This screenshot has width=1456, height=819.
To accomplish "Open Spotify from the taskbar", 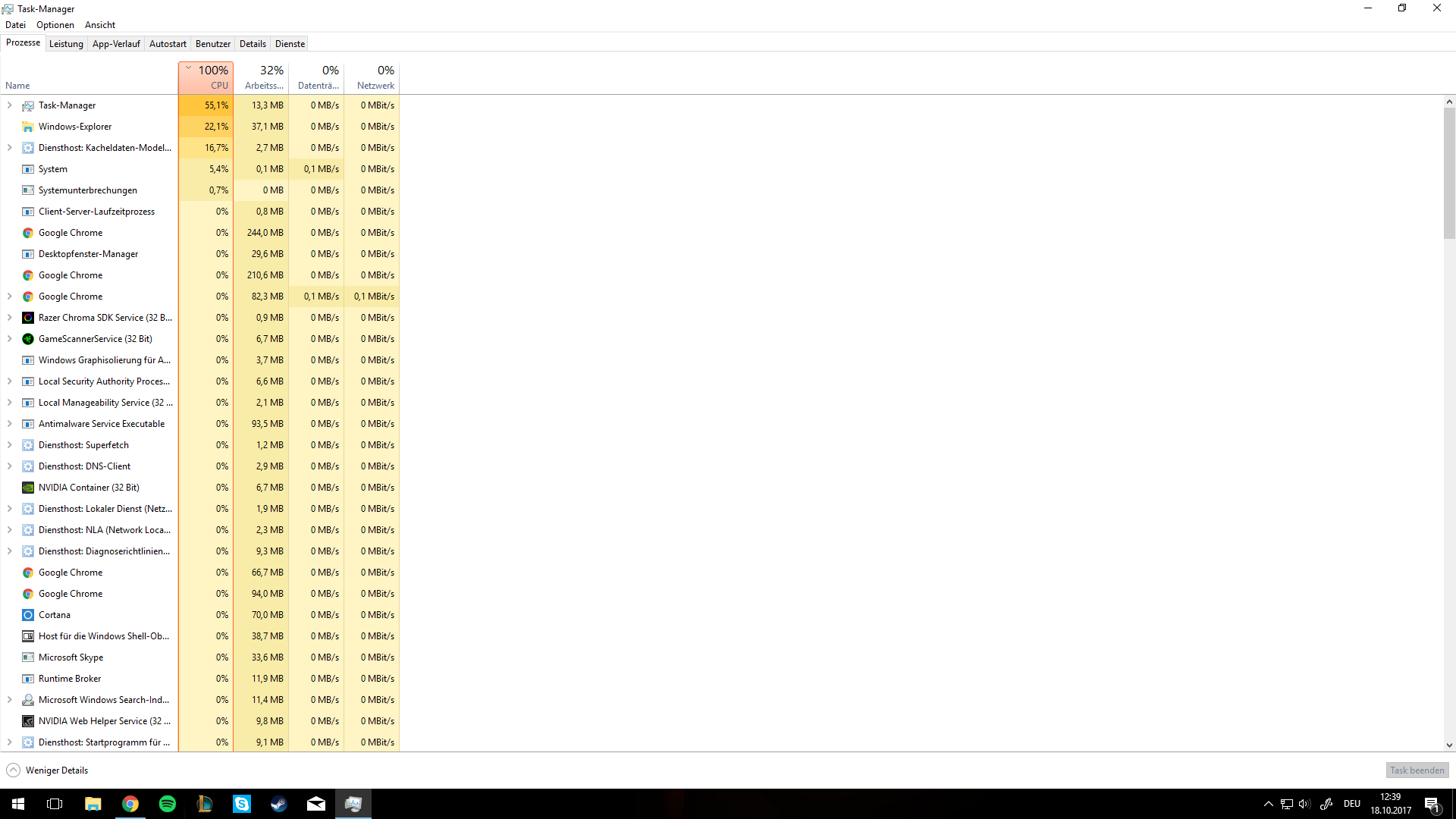I will 168,804.
